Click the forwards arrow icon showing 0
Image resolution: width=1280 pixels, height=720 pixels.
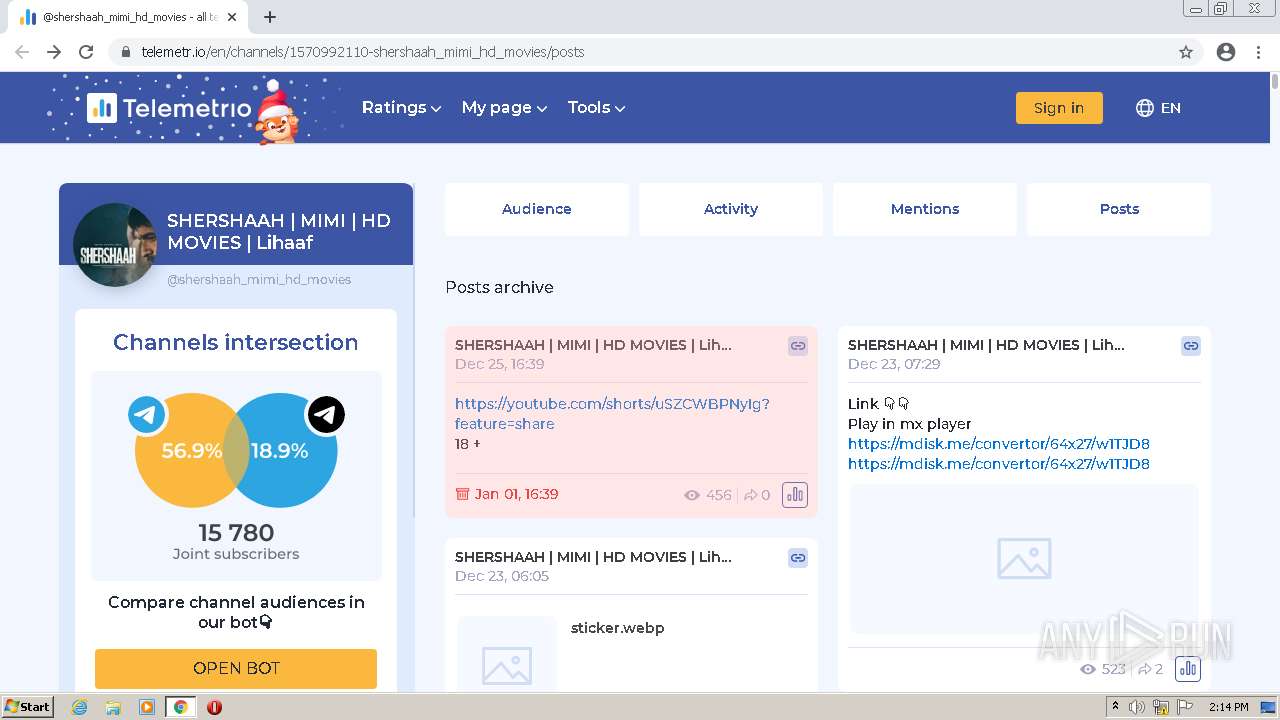point(750,495)
